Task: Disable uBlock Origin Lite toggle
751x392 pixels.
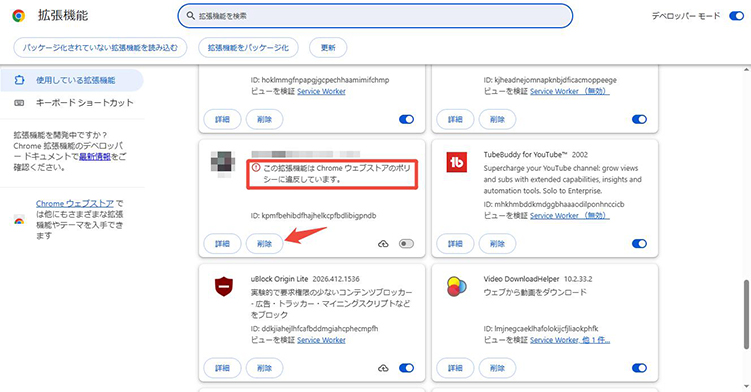Action: click(406, 368)
